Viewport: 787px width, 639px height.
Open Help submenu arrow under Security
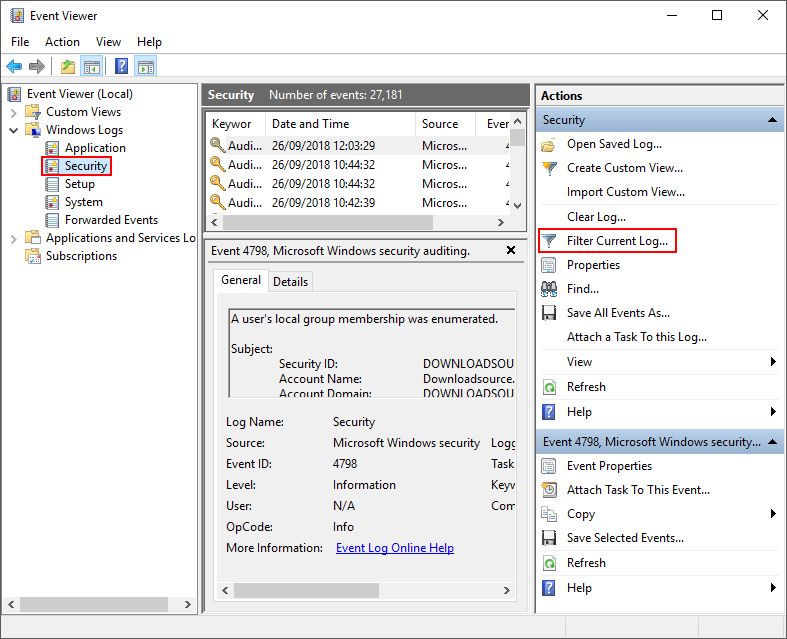(773, 412)
